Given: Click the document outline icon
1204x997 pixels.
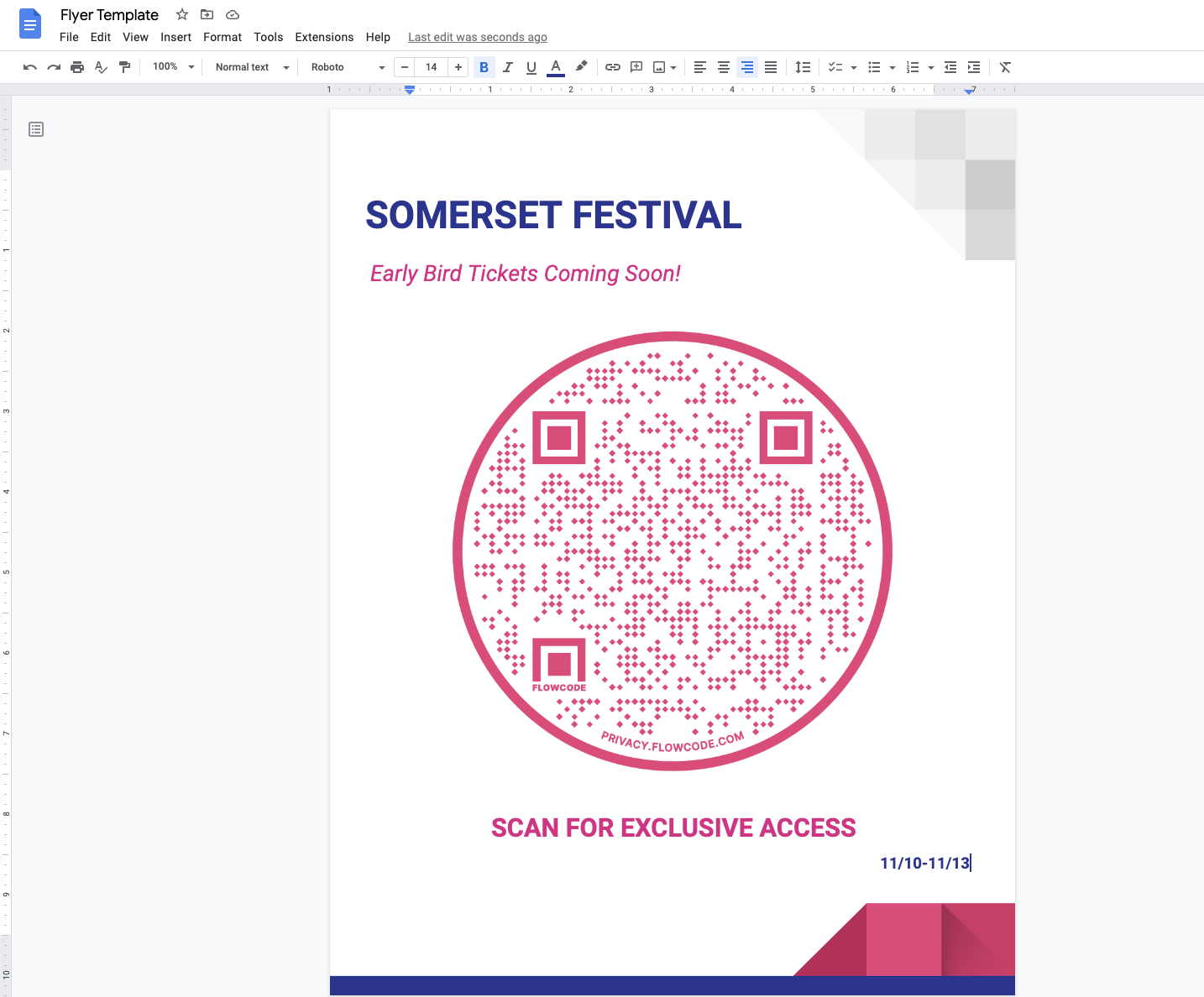Looking at the screenshot, I should pos(35,129).
